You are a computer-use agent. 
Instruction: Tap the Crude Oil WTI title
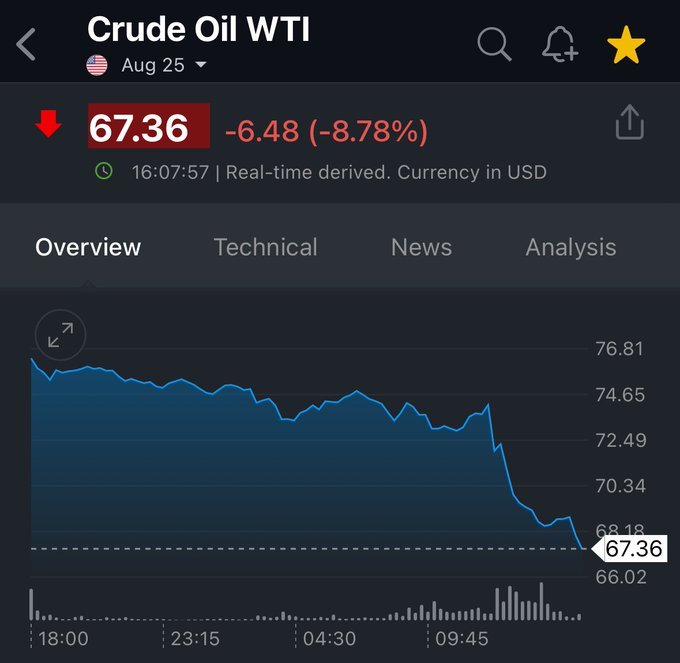(x=199, y=29)
